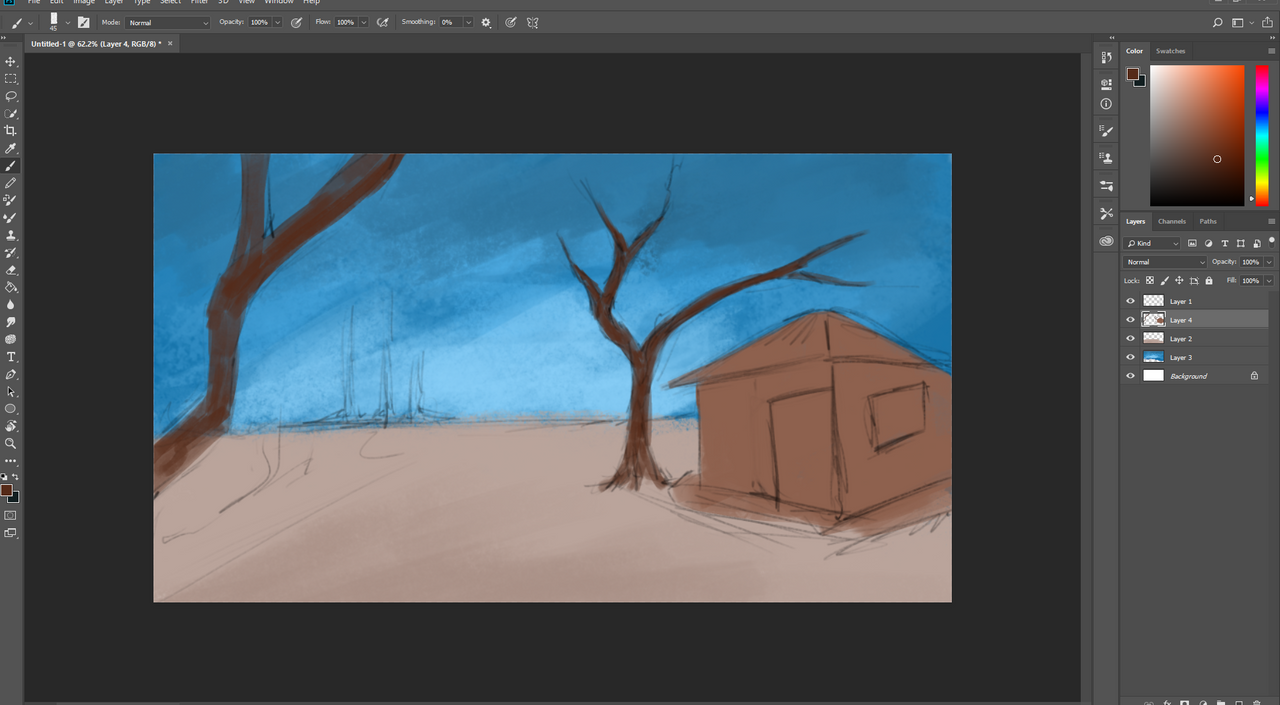Select the Eyedropper tool

[x=11, y=148]
